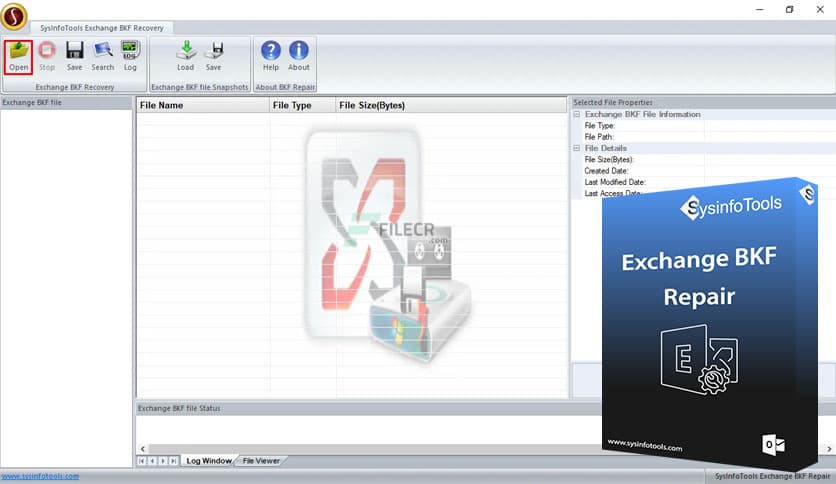View the Log icon
This screenshot has height=484, width=836.
click(130, 57)
